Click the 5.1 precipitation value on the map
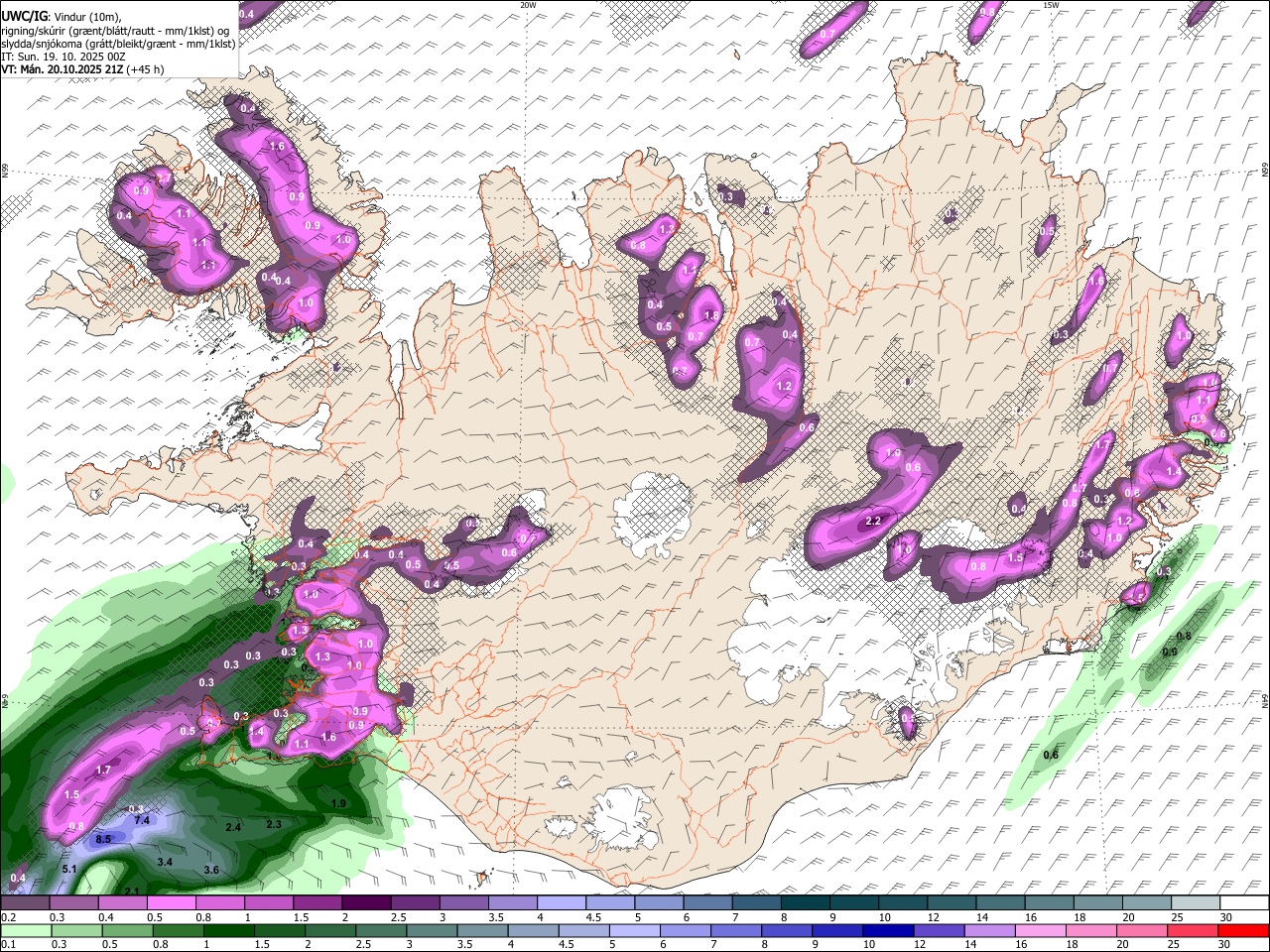1270x952 pixels. click(70, 869)
